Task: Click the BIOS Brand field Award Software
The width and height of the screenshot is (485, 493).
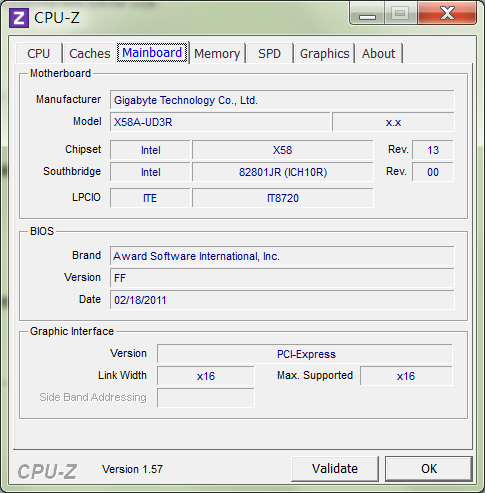Action: (x=282, y=256)
